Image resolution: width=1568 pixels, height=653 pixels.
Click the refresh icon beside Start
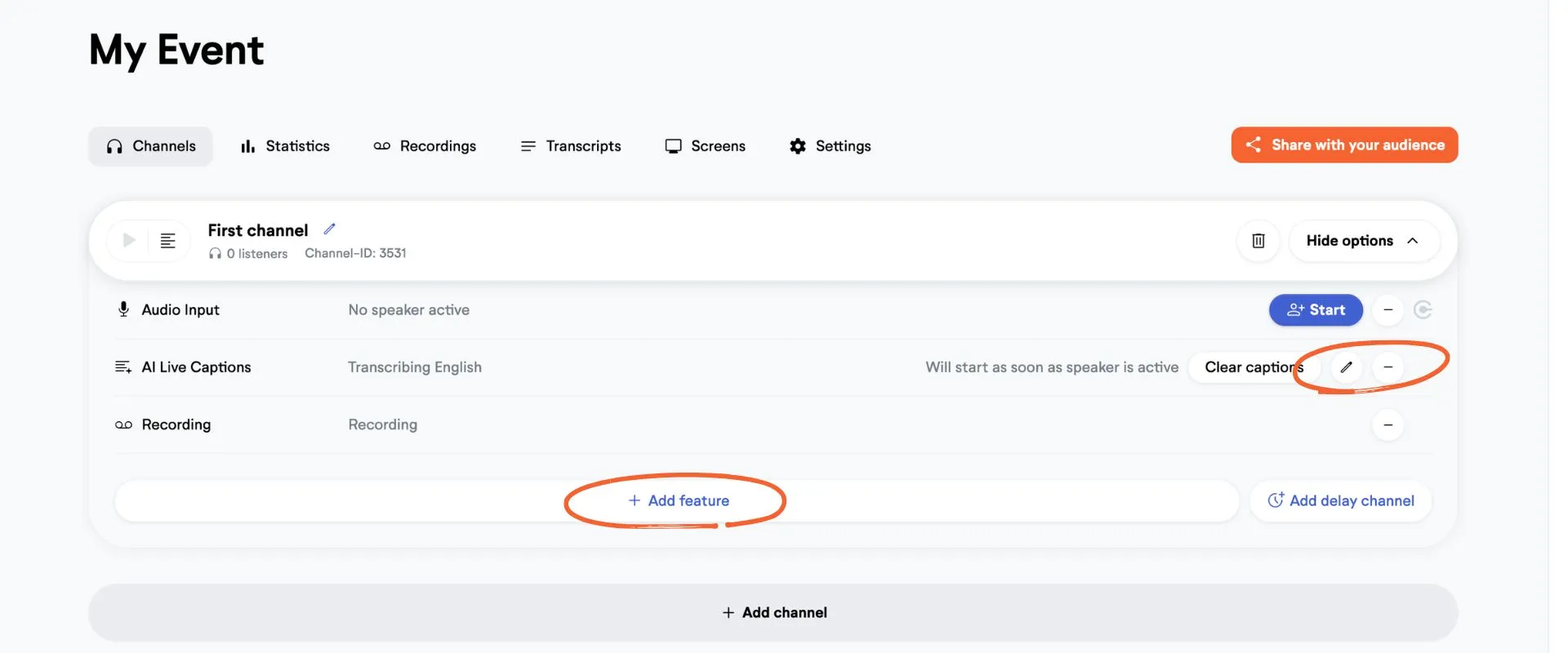1423,309
